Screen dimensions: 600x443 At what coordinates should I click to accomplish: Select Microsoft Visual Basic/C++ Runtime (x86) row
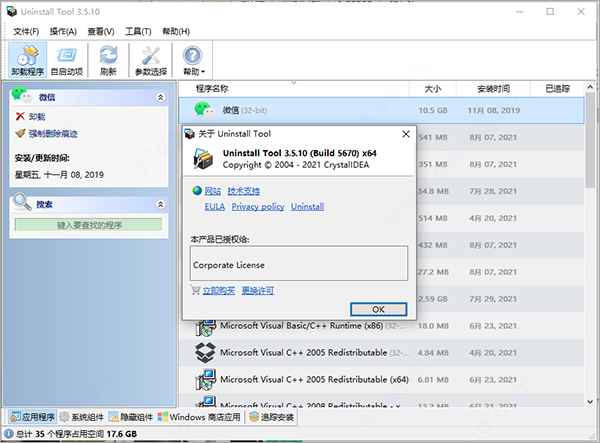point(381,326)
